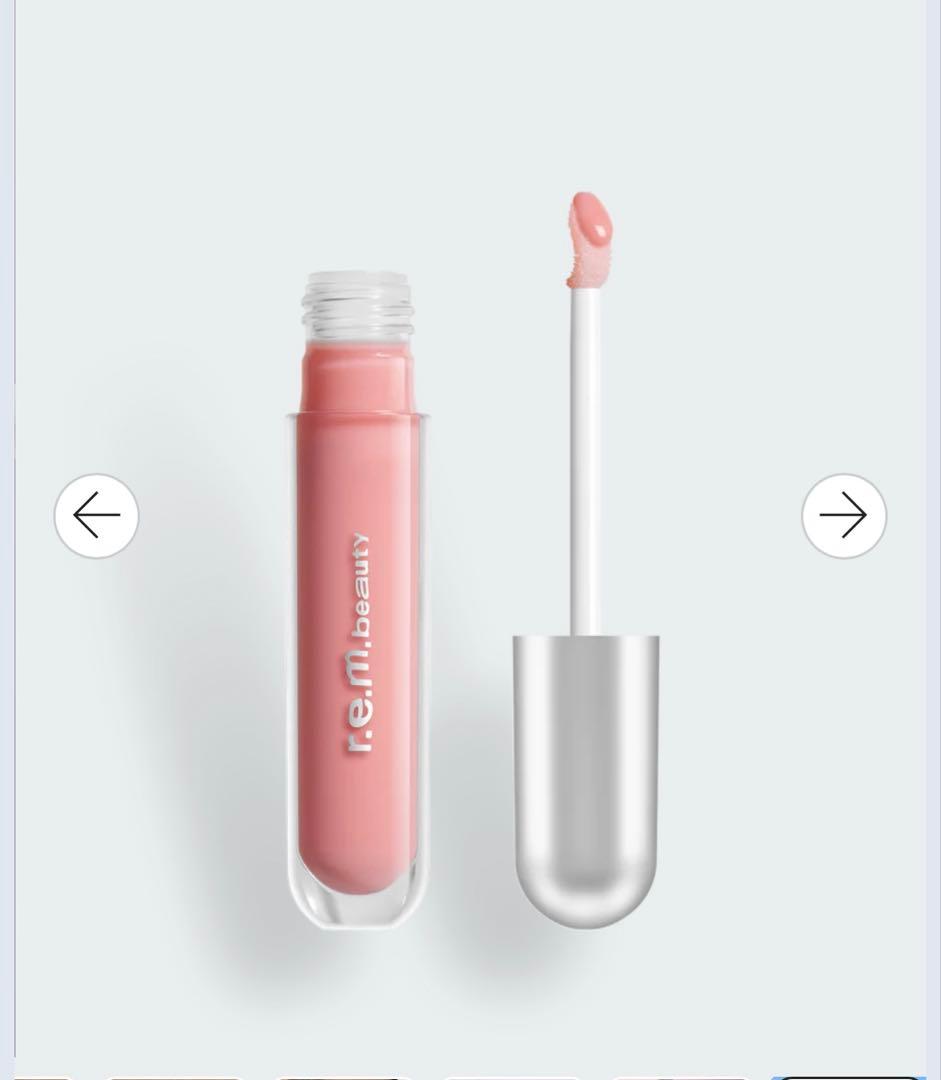This screenshot has height=1080, width=941.
Task: Select the third thumbnail below the image
Action: [x=343, y=1077]
